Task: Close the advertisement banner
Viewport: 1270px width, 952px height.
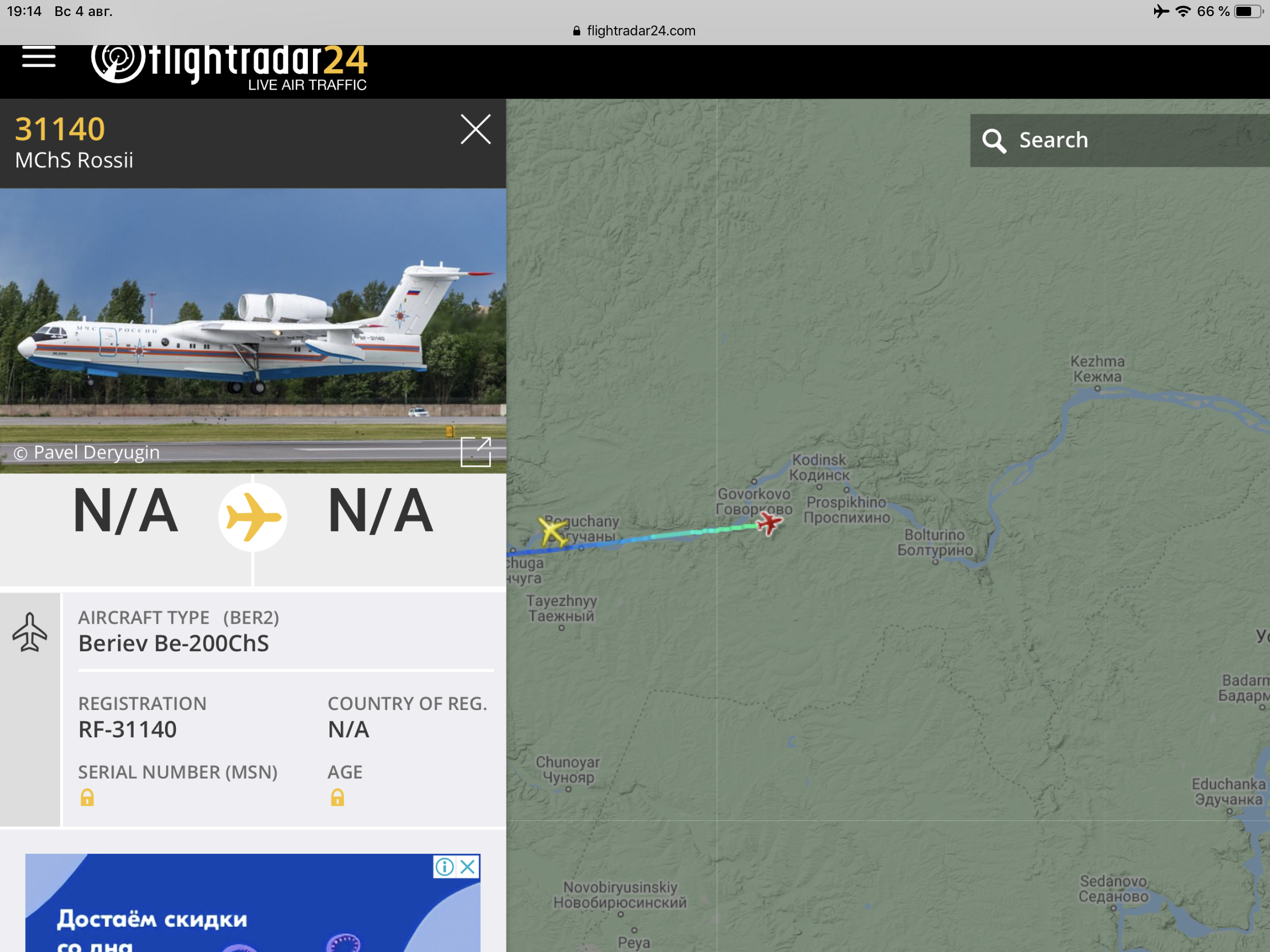Action: coord(468,866)
